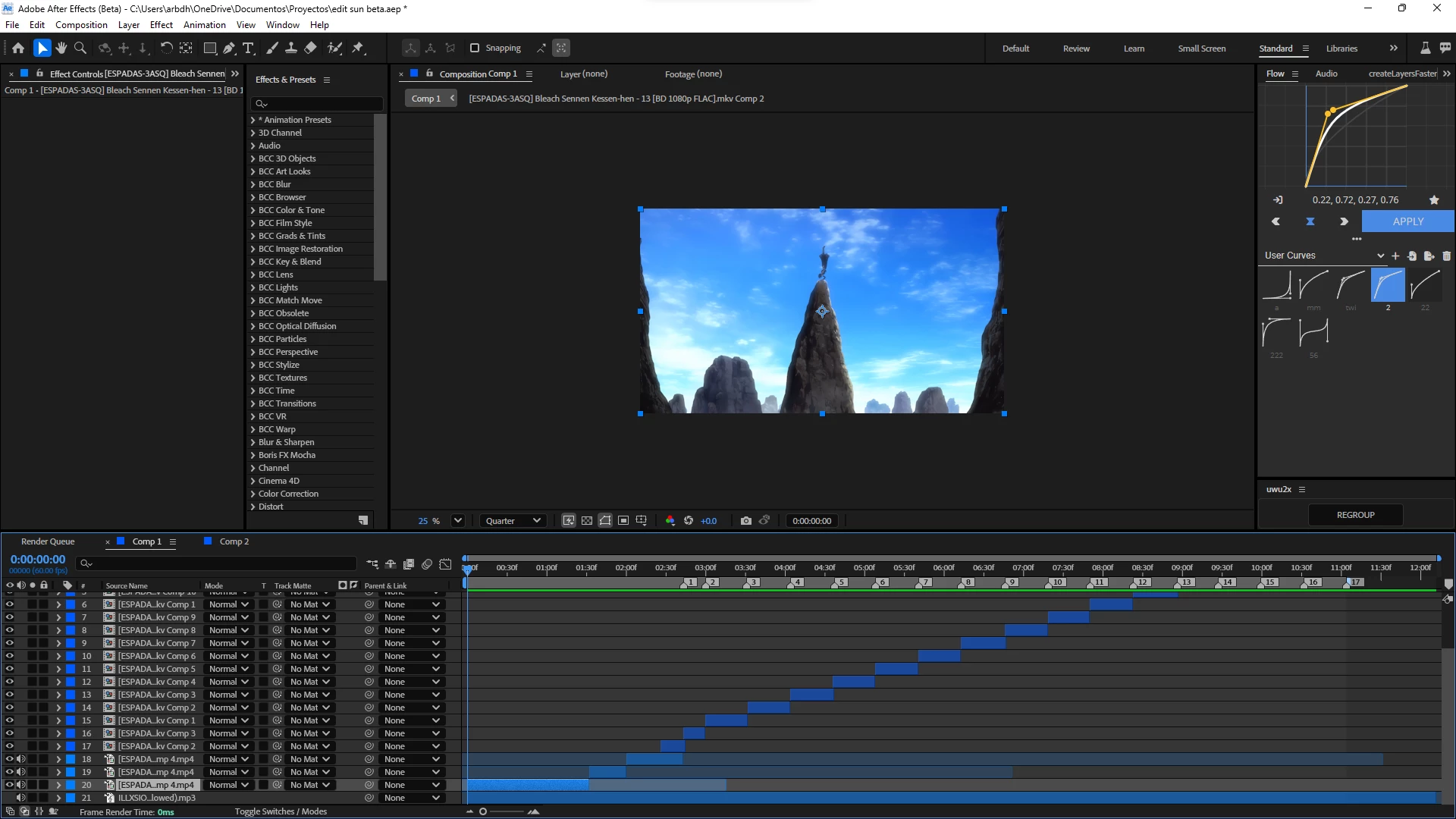Click the REGROUP button
Viewport: 1456px width, 819px height.
(1355, 515)
